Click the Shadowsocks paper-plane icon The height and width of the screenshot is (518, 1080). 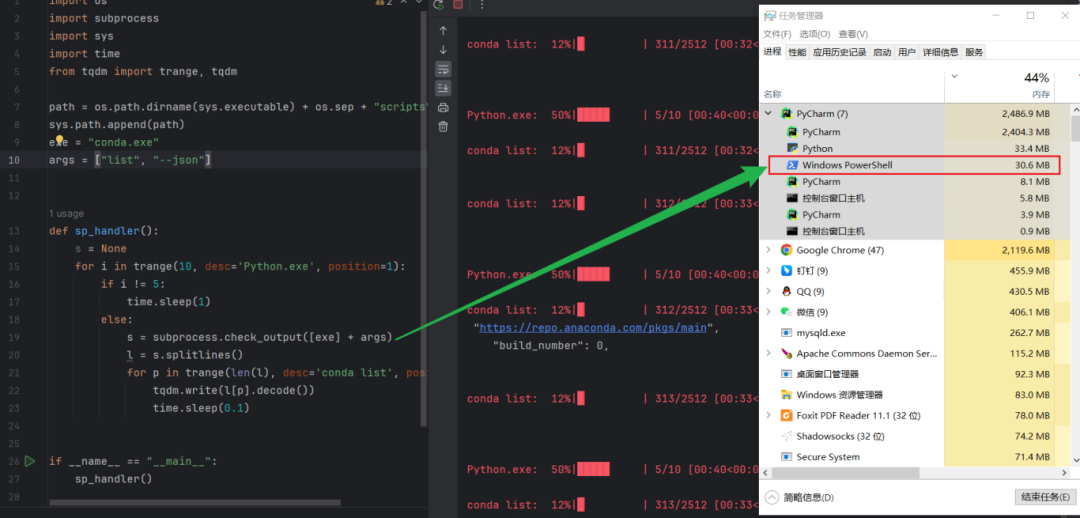tap(786, 436)
